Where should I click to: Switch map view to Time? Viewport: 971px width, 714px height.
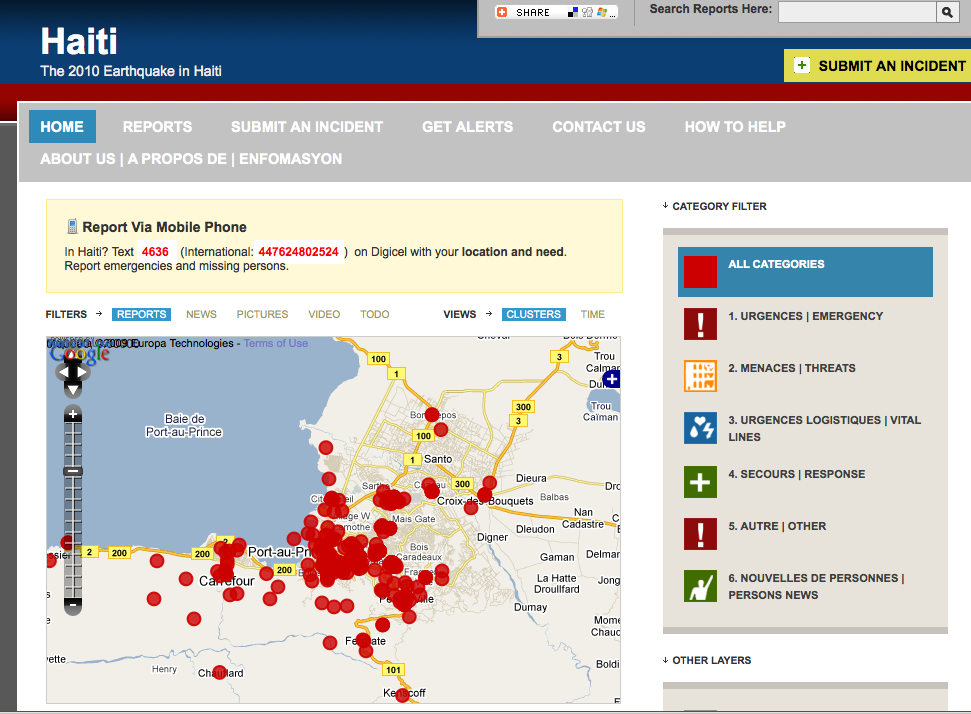(x=592, y=314)
